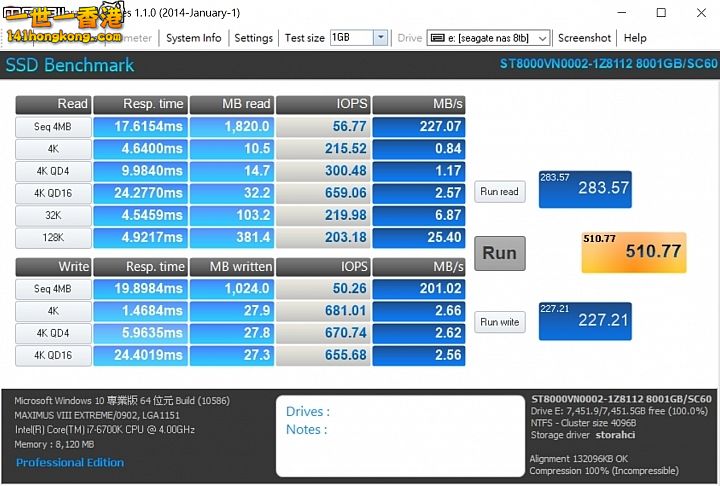Viewport: 720px width, 486px height.
Task: Toggle the Write Seq 4MB test button
Action: pos(53,289)
